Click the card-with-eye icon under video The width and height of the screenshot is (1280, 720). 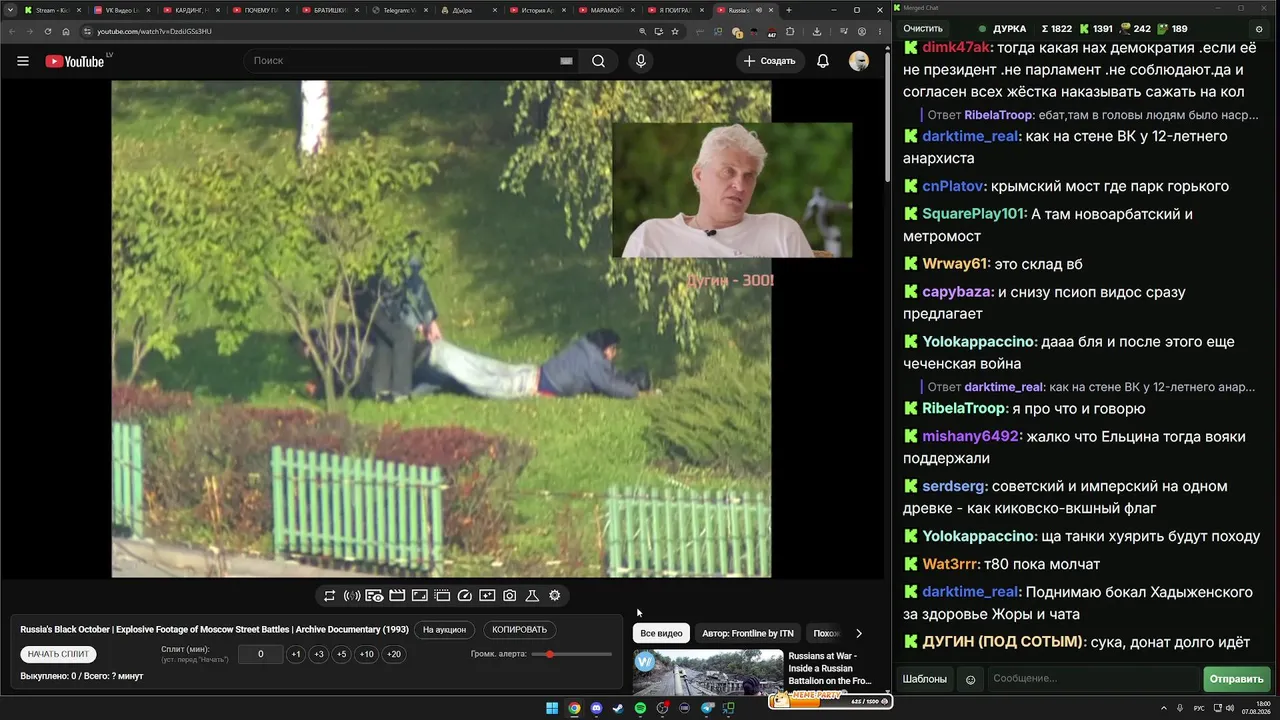pos(374,596)
